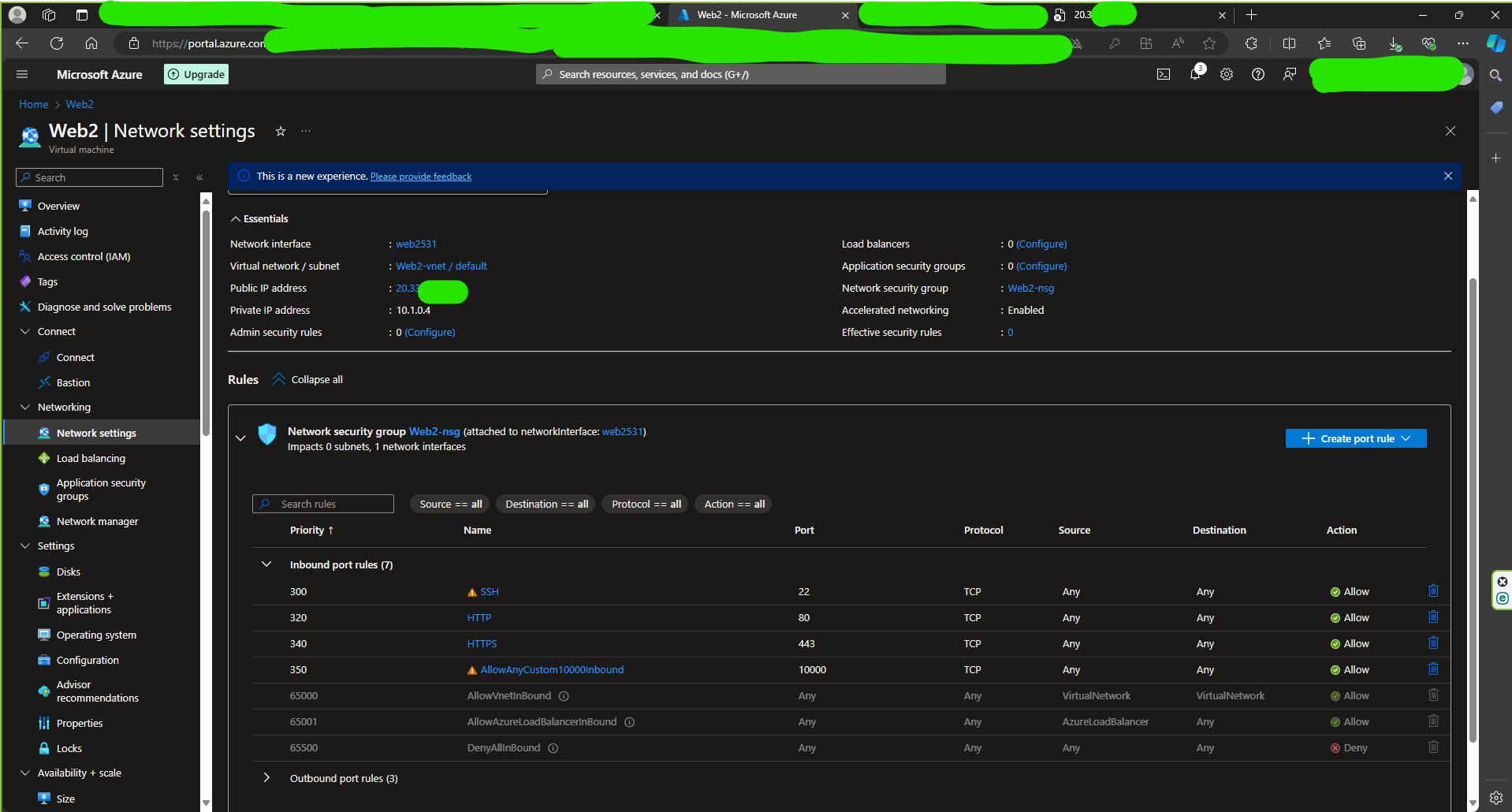Viewport: 1512px width, 812px height.
Task: Collapse the Networking menu group
Action: tap(25, 408)
